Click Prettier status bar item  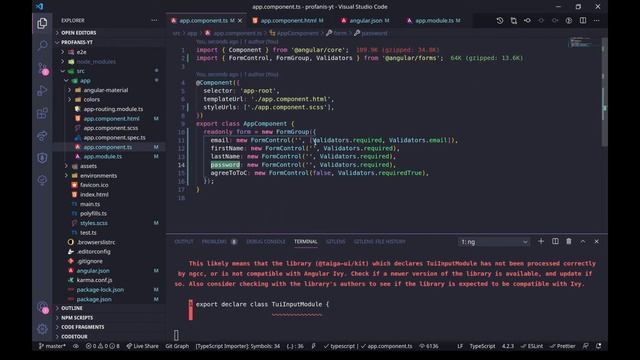click(x=563, y=346)
